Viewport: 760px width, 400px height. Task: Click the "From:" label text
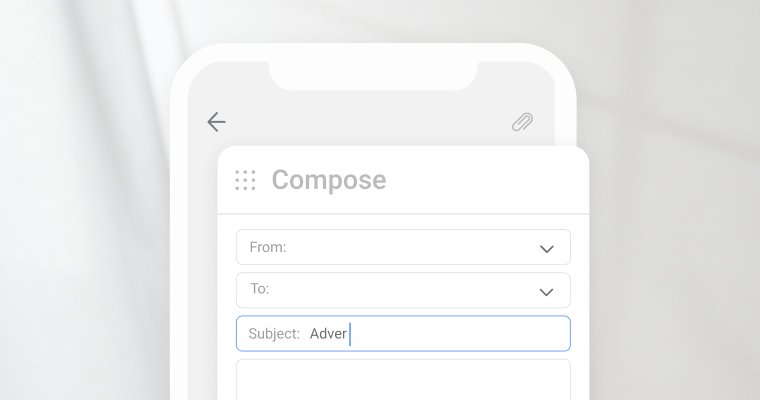268,247
